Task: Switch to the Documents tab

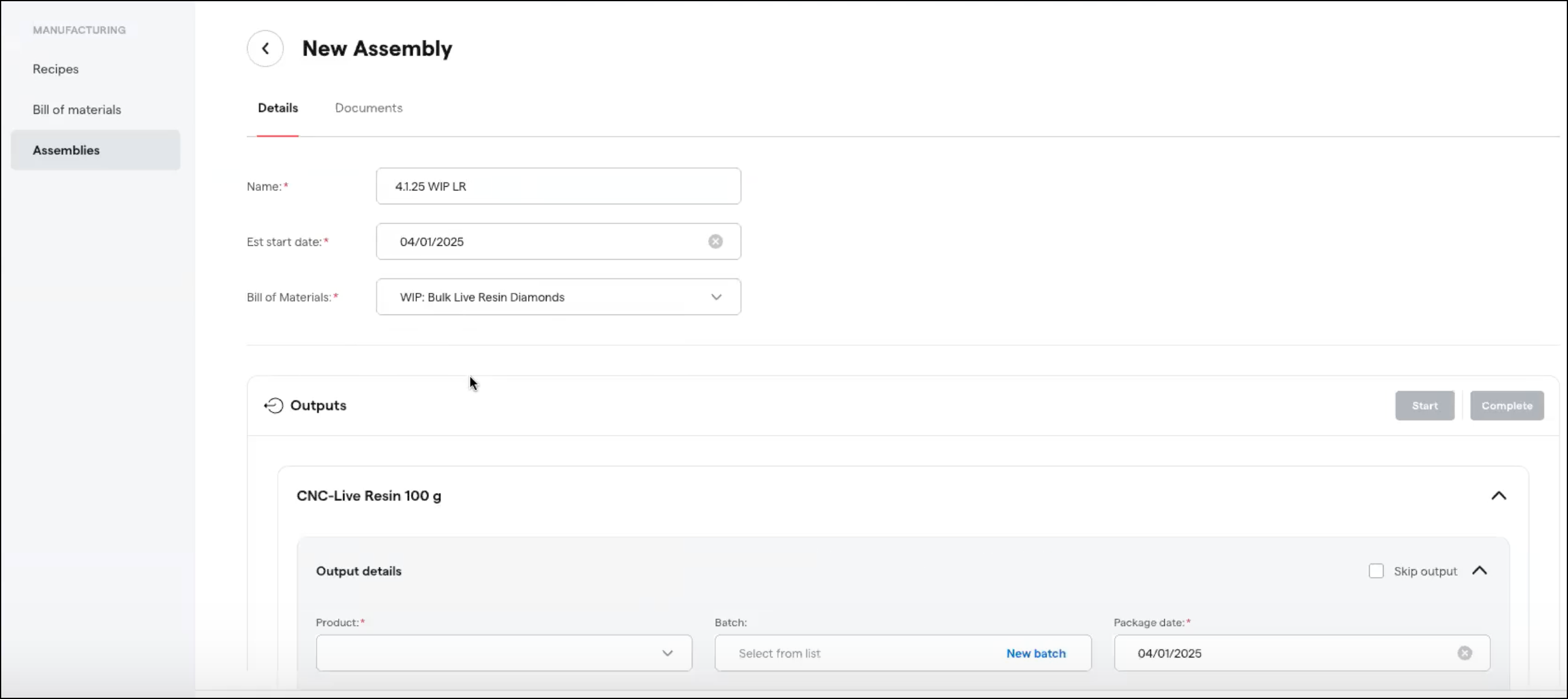Action: pos(368,108)
